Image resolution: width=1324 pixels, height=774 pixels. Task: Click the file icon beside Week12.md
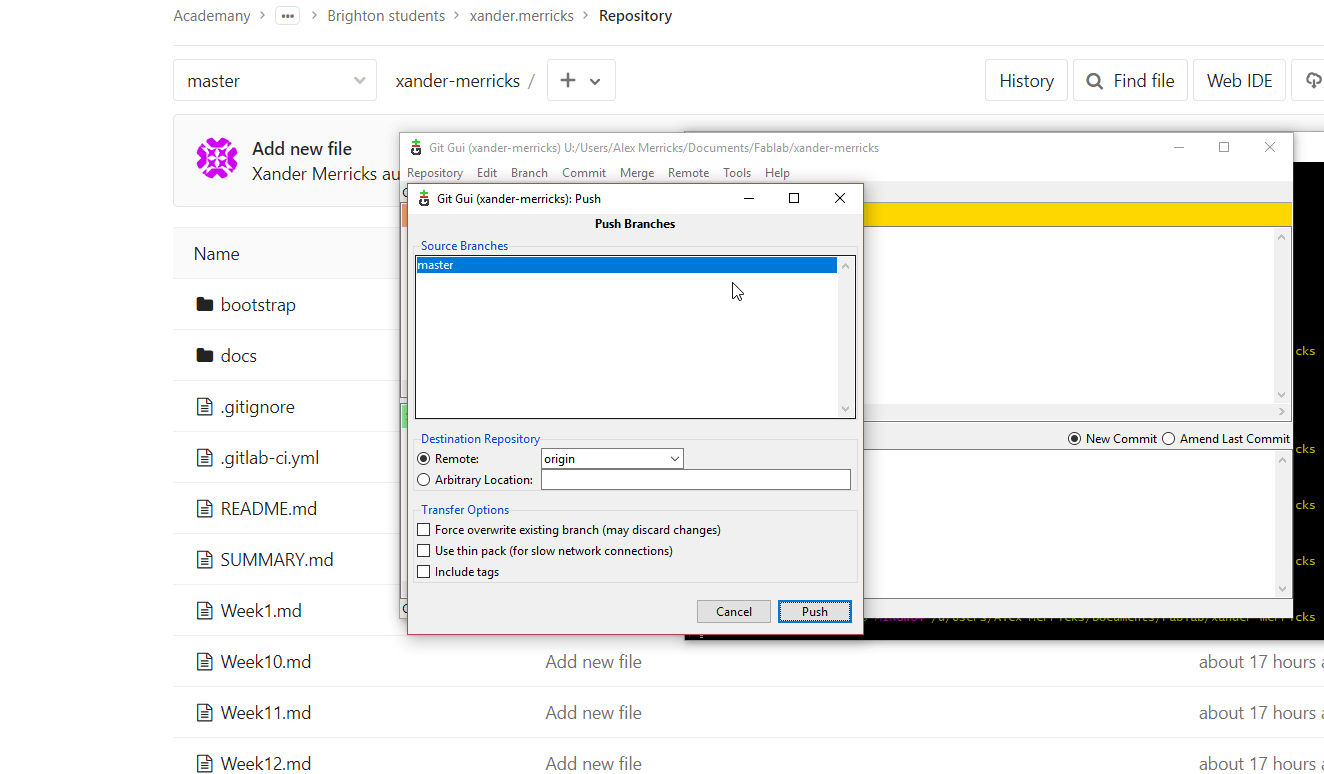point(205,763)
